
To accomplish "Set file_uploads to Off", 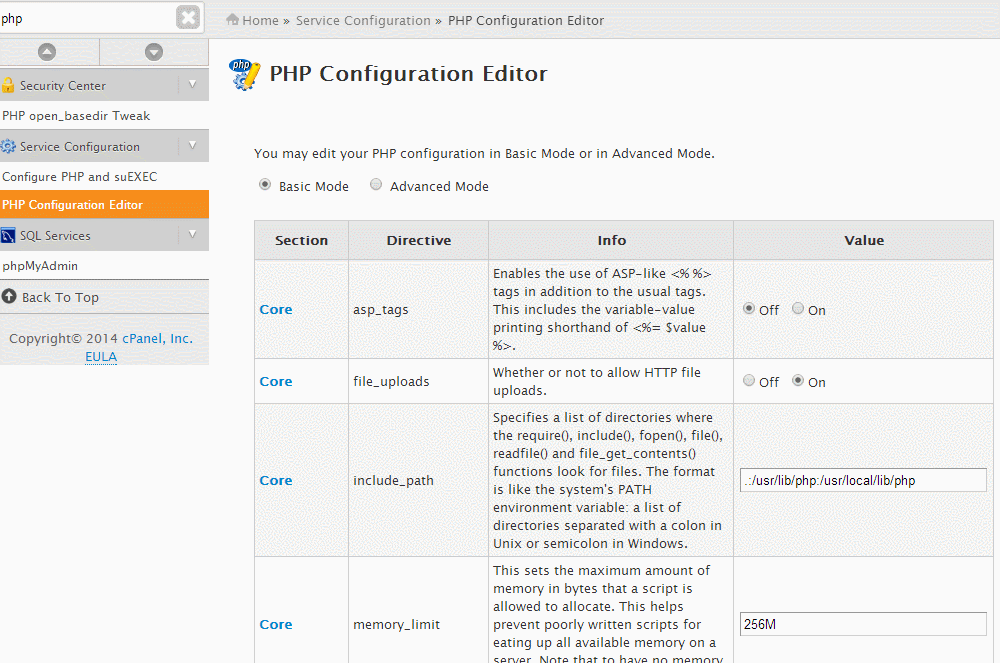I will tap(749, 381).
